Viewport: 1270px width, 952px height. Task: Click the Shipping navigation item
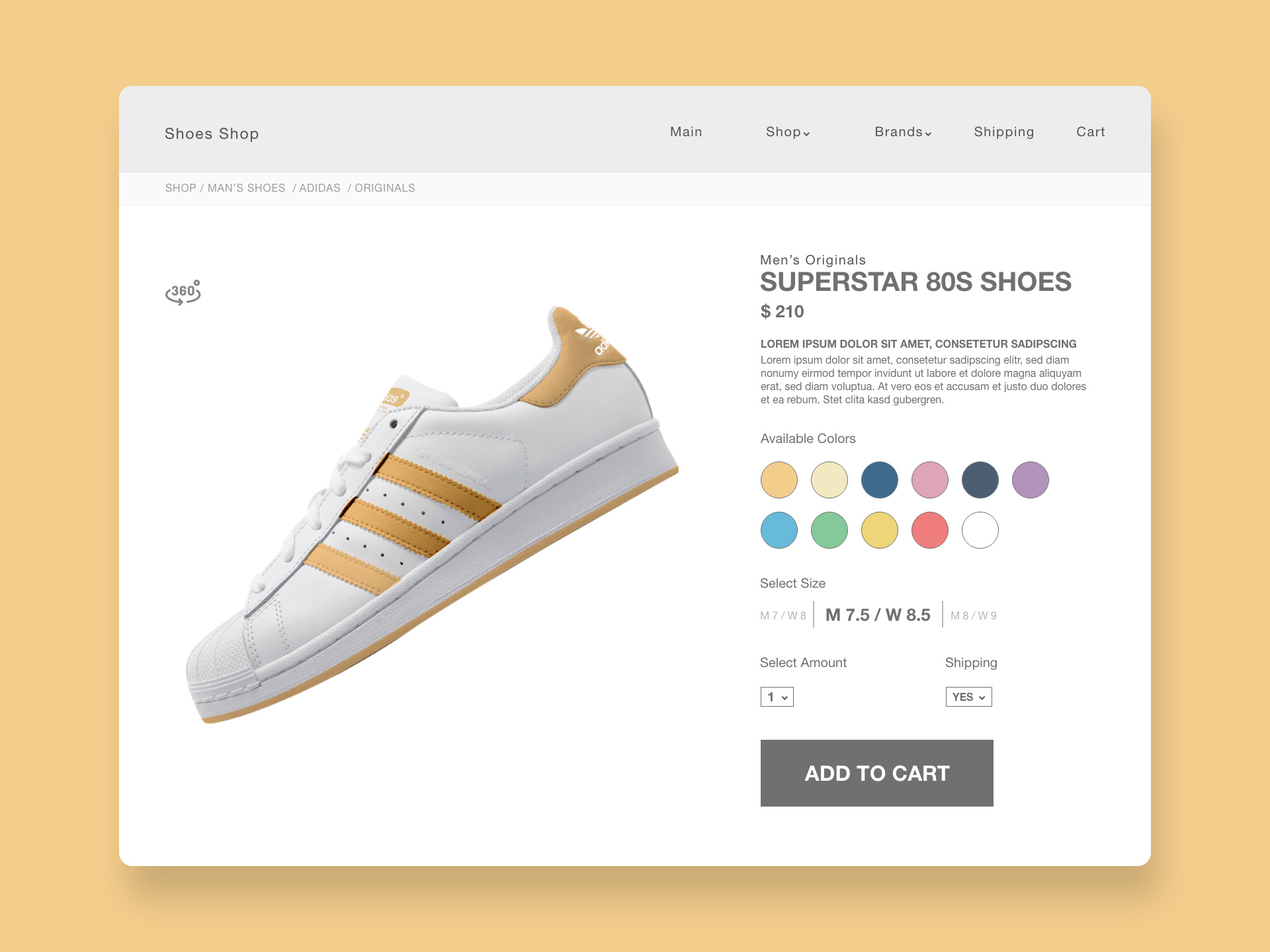[1003, 132]
